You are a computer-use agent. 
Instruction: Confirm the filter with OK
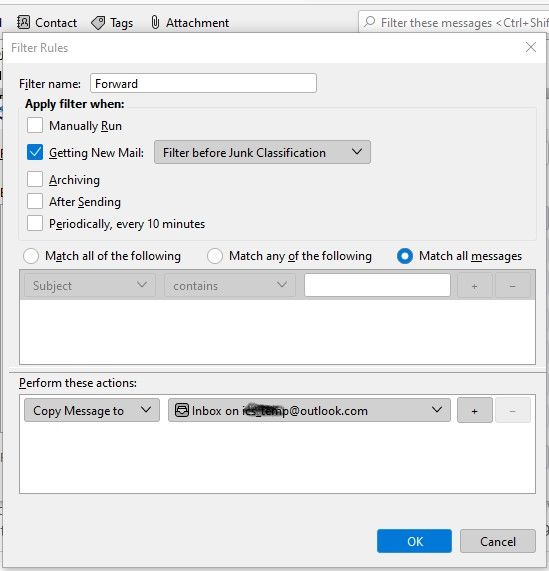coord(414,541)
